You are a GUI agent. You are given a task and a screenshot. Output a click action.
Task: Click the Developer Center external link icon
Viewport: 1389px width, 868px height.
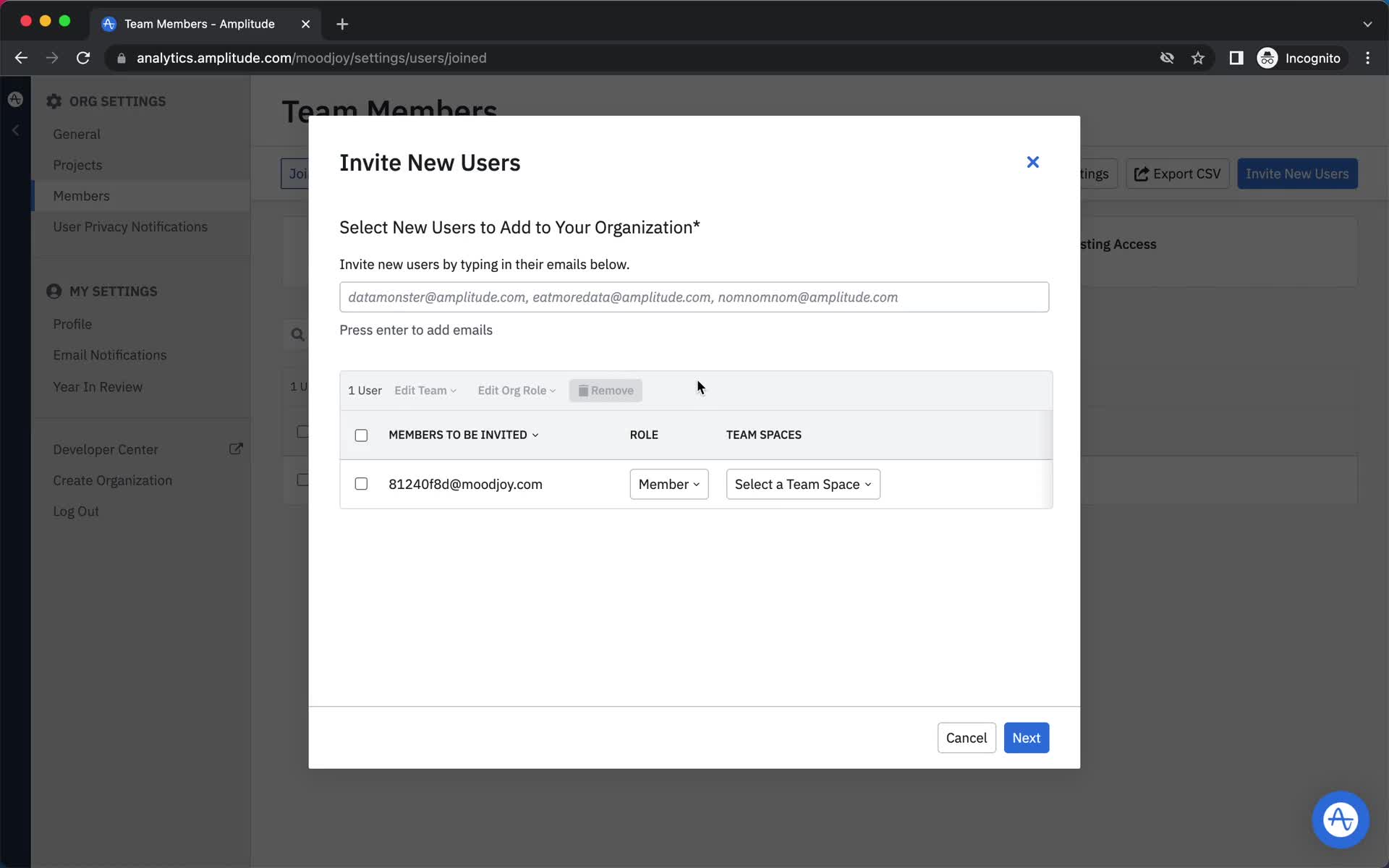click(236, 449)
